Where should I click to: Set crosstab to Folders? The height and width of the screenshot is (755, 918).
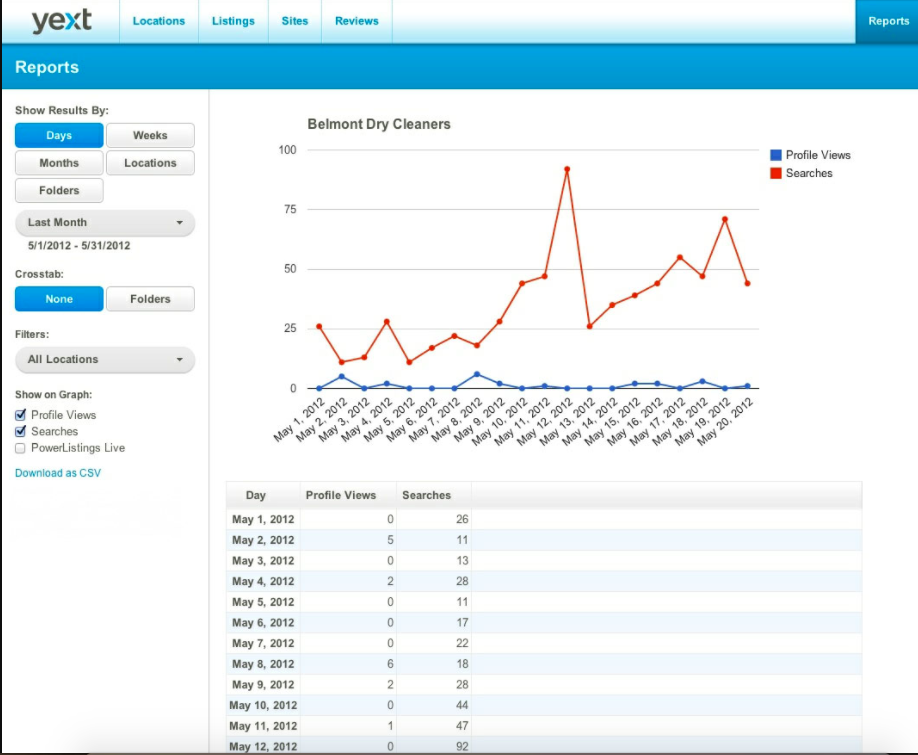(x=150, y=299)
